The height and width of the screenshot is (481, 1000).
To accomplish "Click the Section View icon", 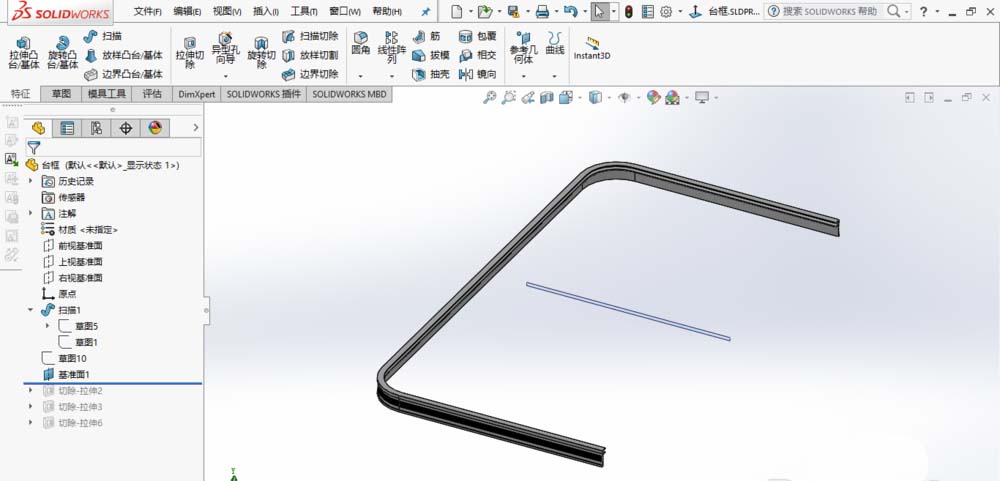I will 547,97.
